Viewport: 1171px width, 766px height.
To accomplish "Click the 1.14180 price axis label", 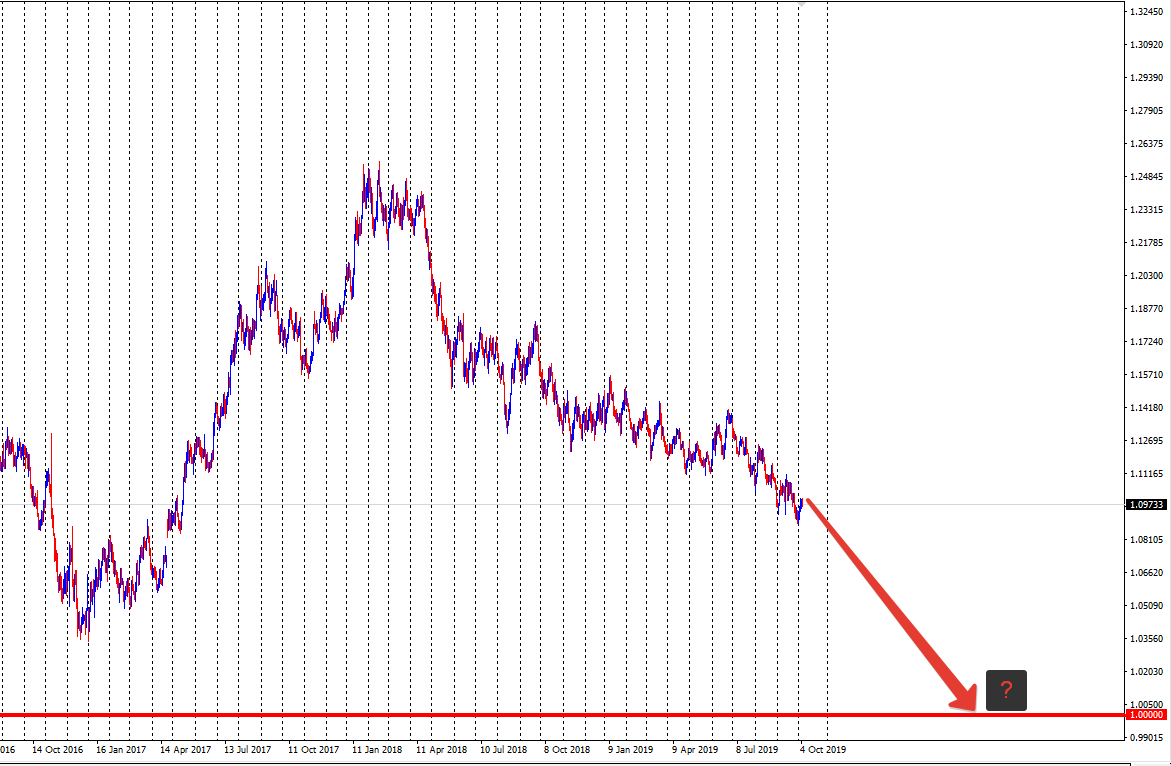I will [x=1146, y=408].
